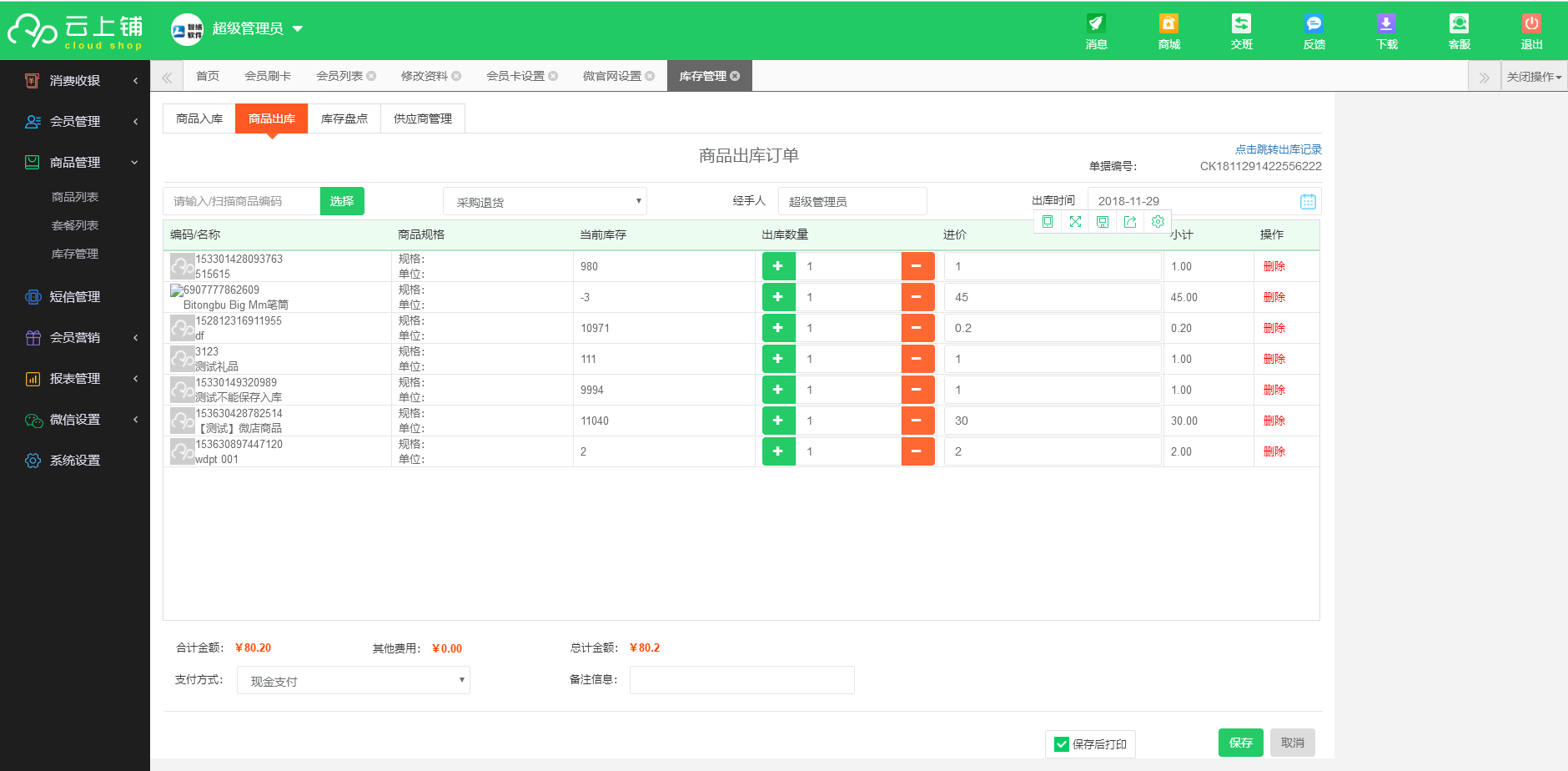Screen dimensions: 1568x771
Task: Open the 客服 customer service icon
Action: (x=1459, y=31)
